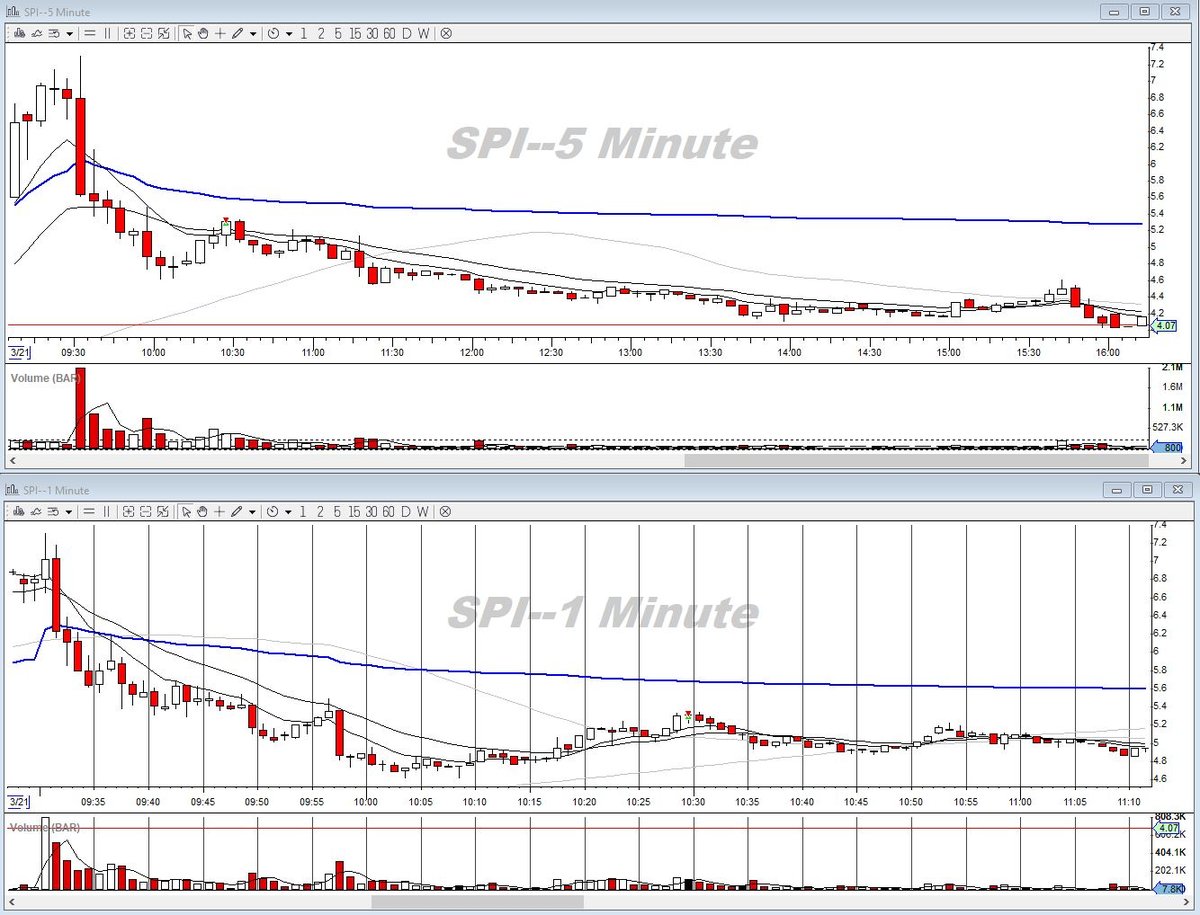Select the pointer tool in 5 Minute chart
The width and height of the screenshot is (1200, 915).
point(187,33)
